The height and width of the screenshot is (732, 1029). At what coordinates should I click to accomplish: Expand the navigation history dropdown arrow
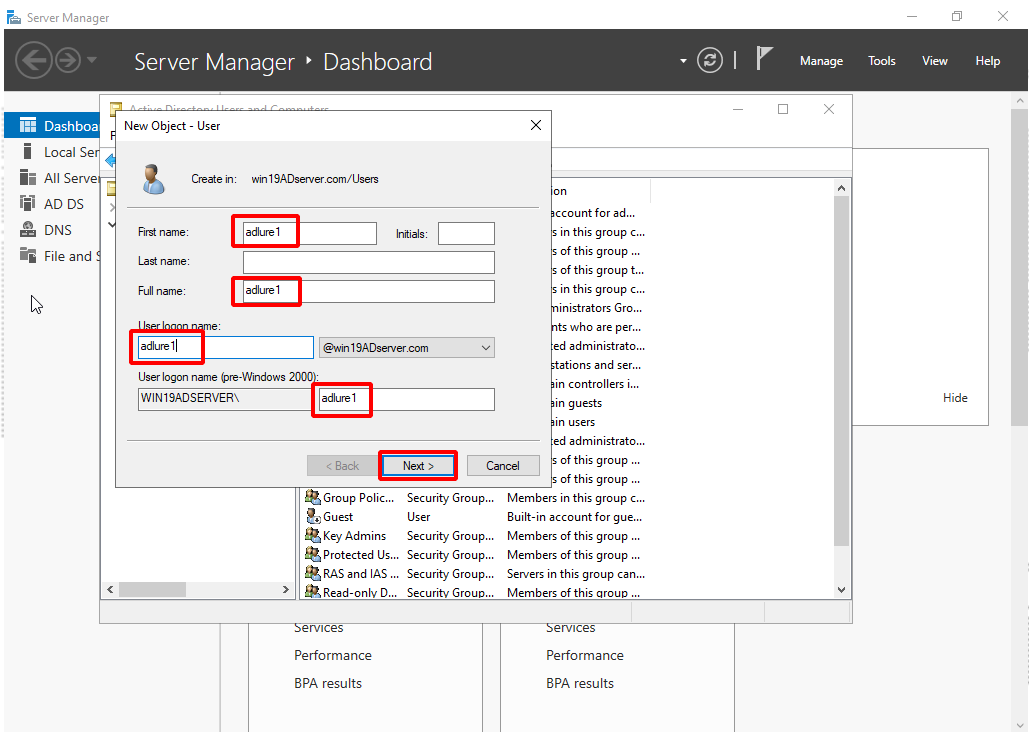tap(92, 61)
